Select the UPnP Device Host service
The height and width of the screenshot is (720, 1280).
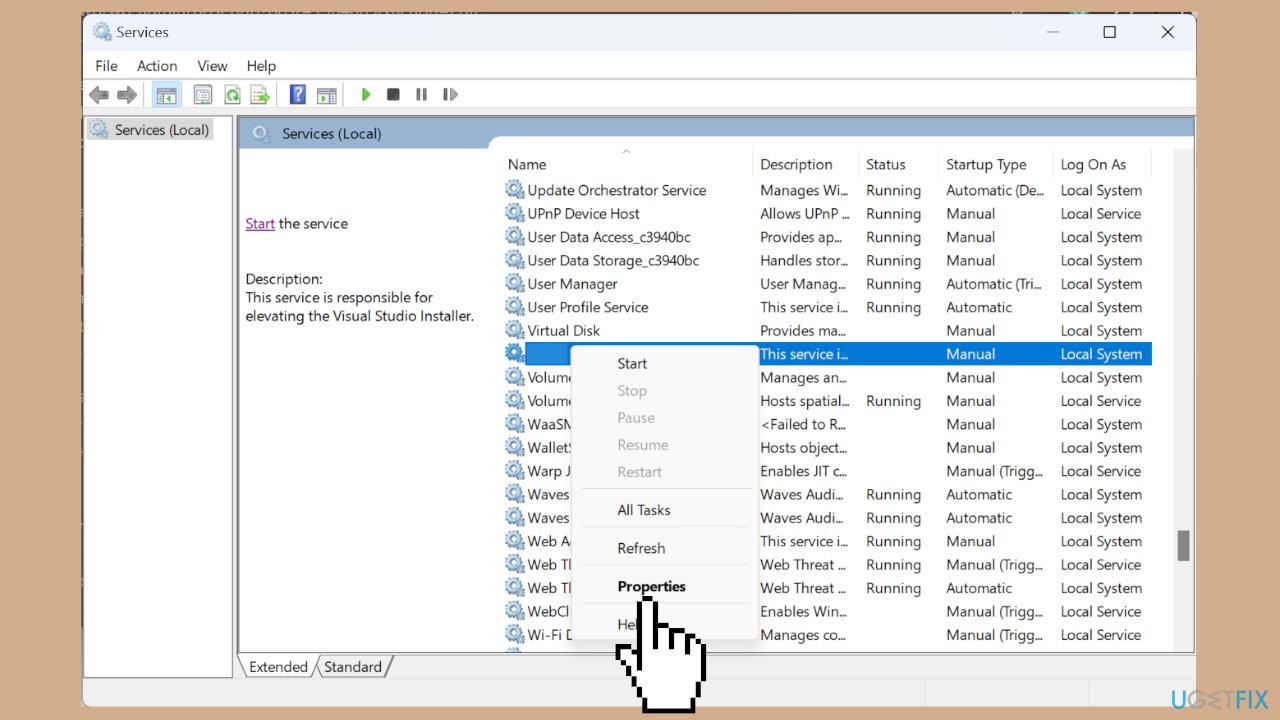pyautogui.click(x=827, y=213)
